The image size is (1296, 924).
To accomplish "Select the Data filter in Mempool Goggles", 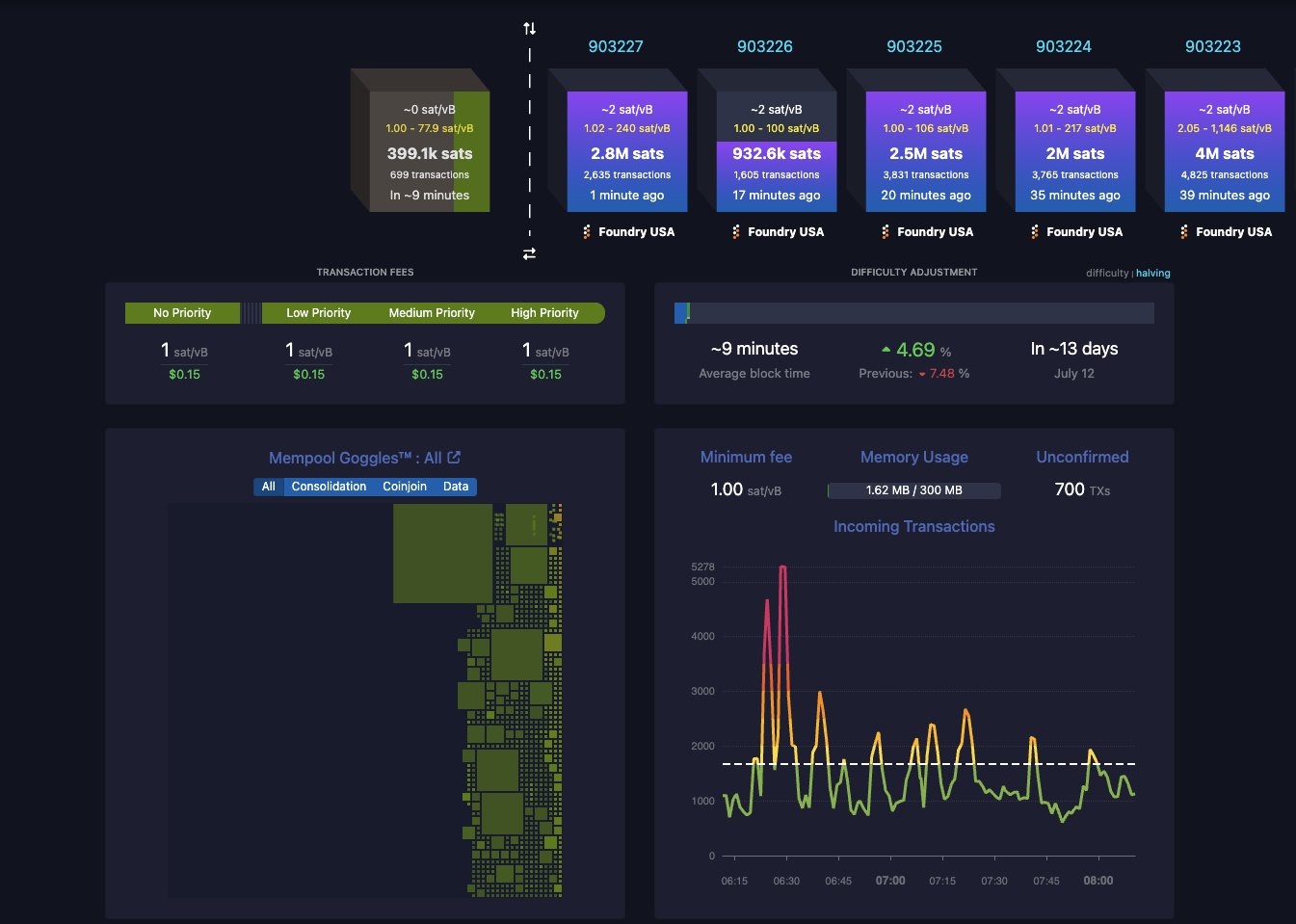I will 456,487.
